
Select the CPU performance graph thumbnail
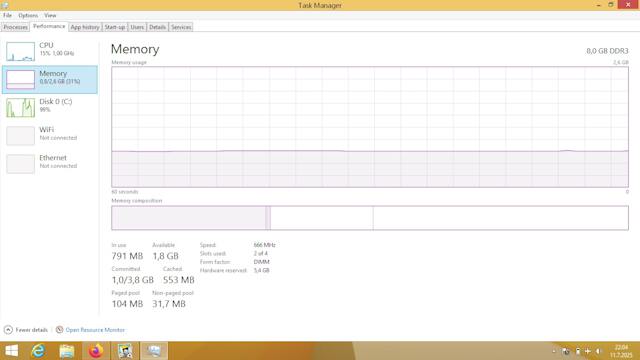(x=20, y=51)
